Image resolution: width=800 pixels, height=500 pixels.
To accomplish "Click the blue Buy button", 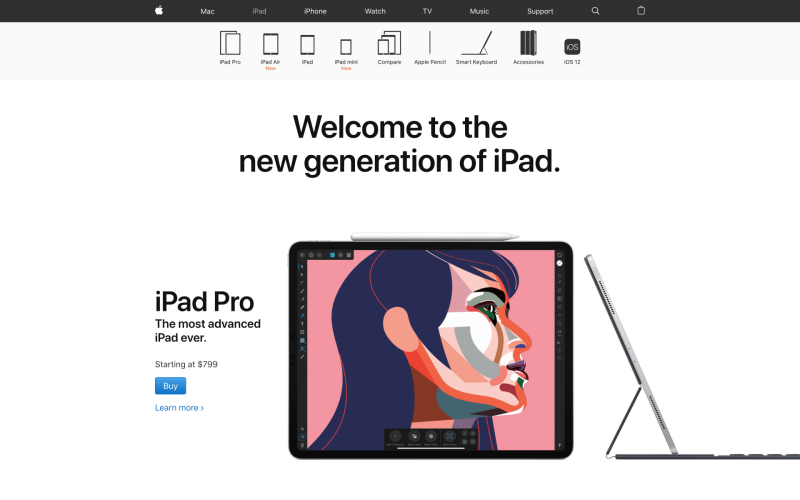I will [x=170, y=386].
